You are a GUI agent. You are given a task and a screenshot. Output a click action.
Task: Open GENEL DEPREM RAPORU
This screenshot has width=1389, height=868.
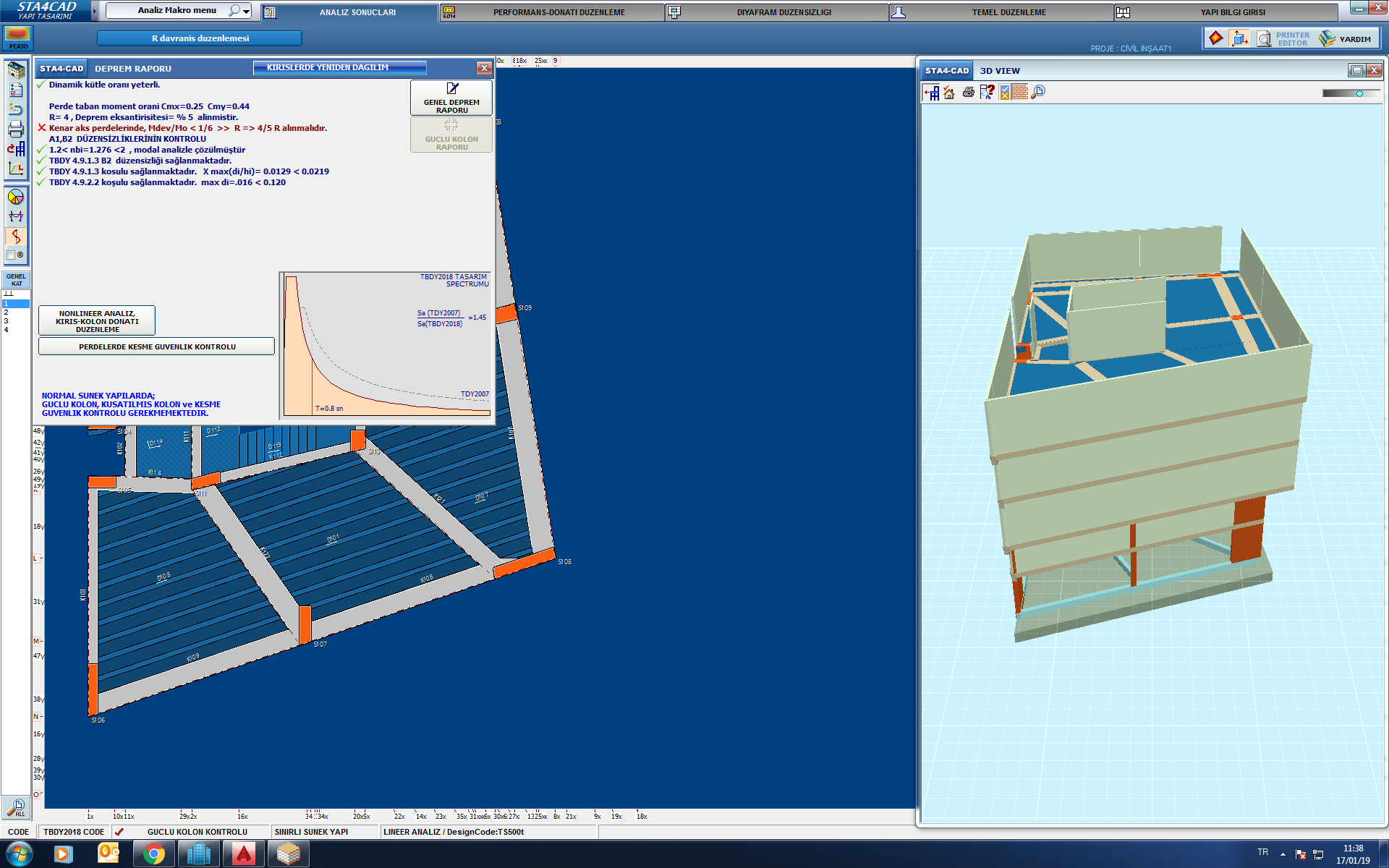click(451, 98)
